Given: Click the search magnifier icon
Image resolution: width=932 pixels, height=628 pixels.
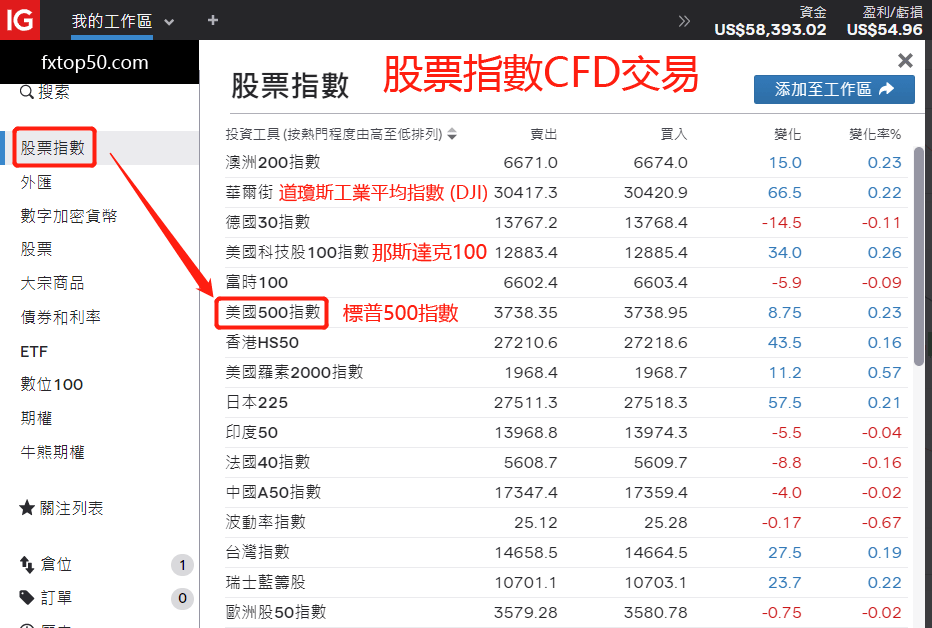Looking at the screenshot, I should [x=26, y=92].
